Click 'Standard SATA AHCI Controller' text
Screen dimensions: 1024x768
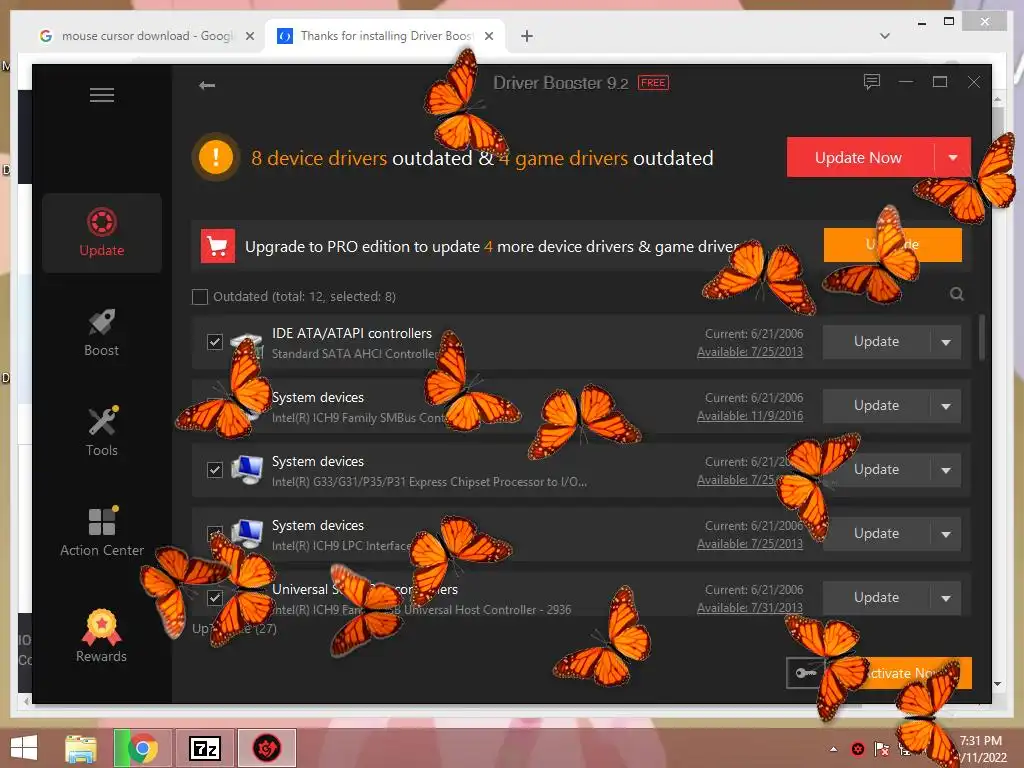tap(355, 354)
